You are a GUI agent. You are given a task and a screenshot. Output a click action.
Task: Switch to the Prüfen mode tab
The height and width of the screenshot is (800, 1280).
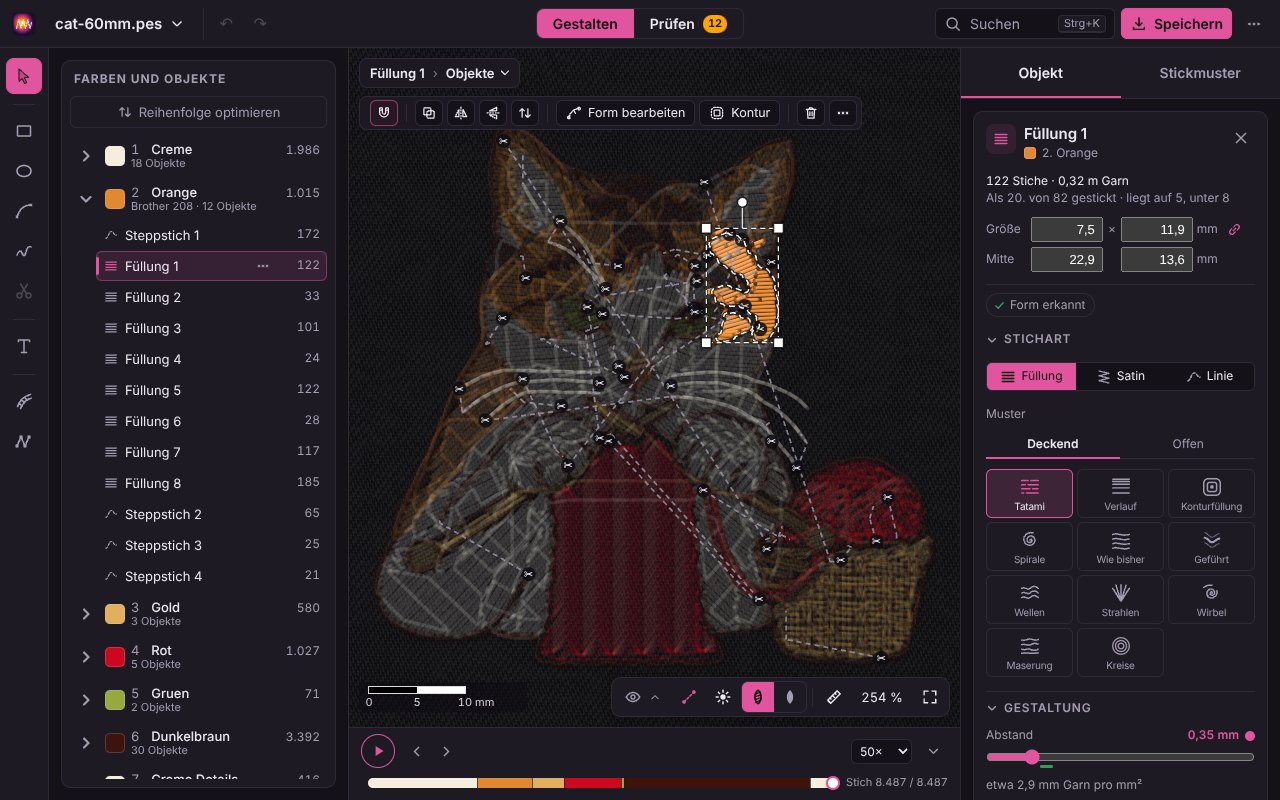[688, 24]
